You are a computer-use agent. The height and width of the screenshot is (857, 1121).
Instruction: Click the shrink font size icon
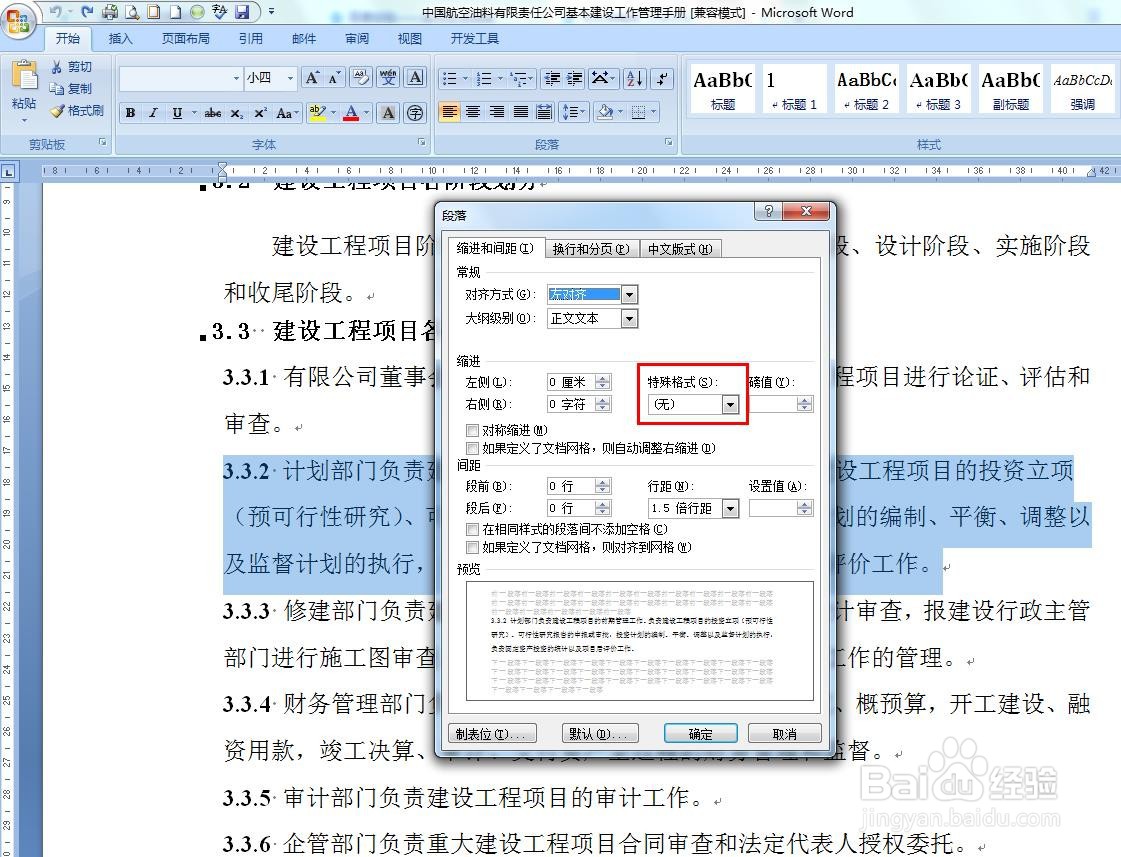(335, 77)
